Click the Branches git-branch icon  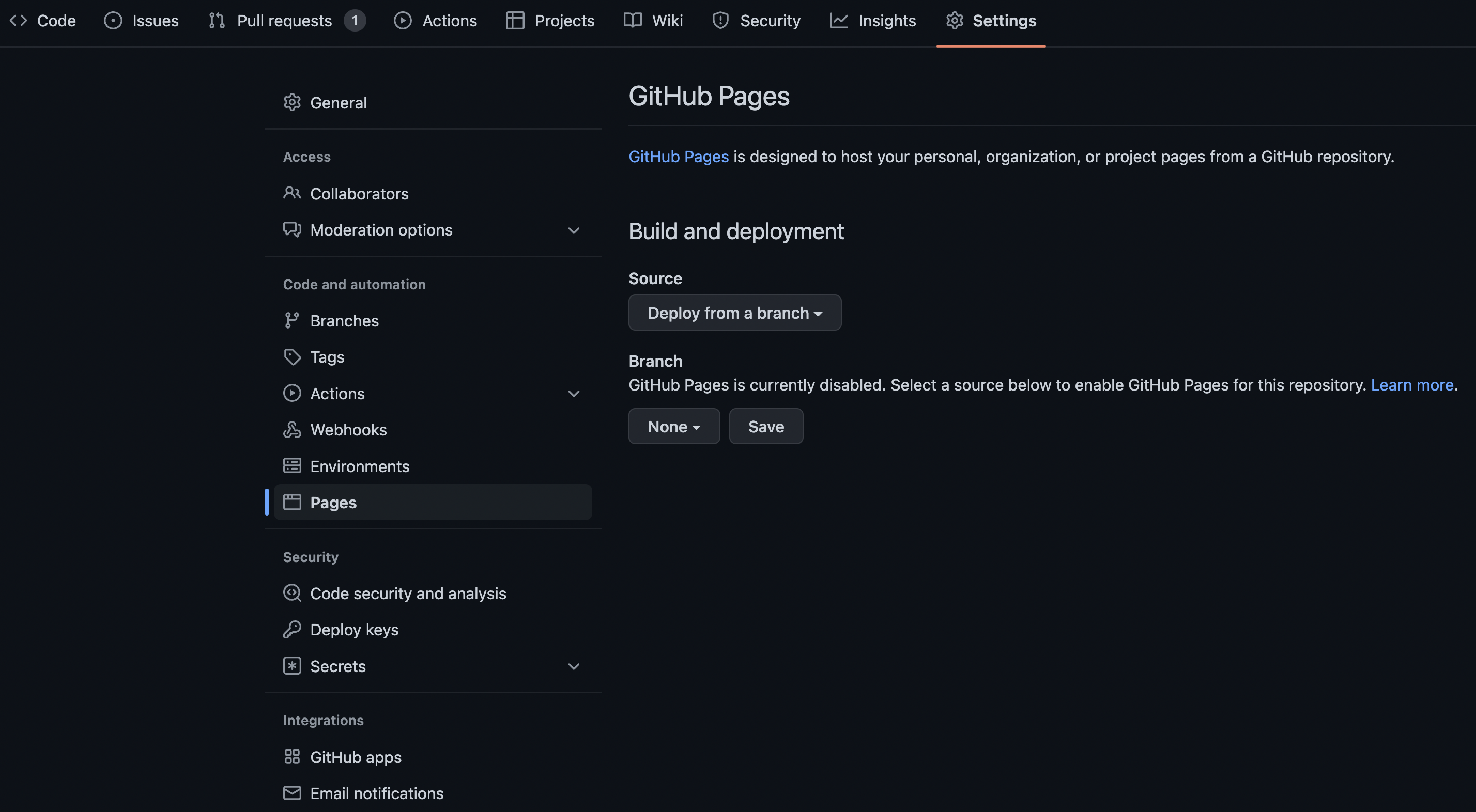coord(292,320)
